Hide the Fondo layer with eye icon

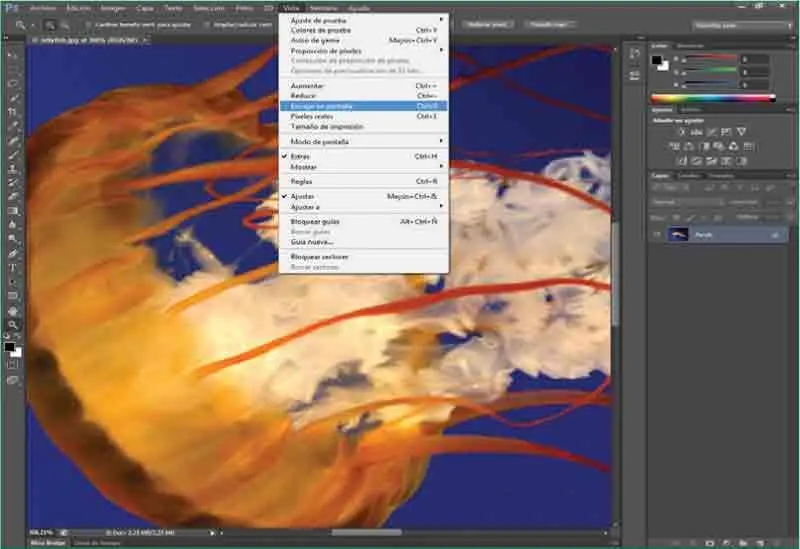tap(656, 235)
